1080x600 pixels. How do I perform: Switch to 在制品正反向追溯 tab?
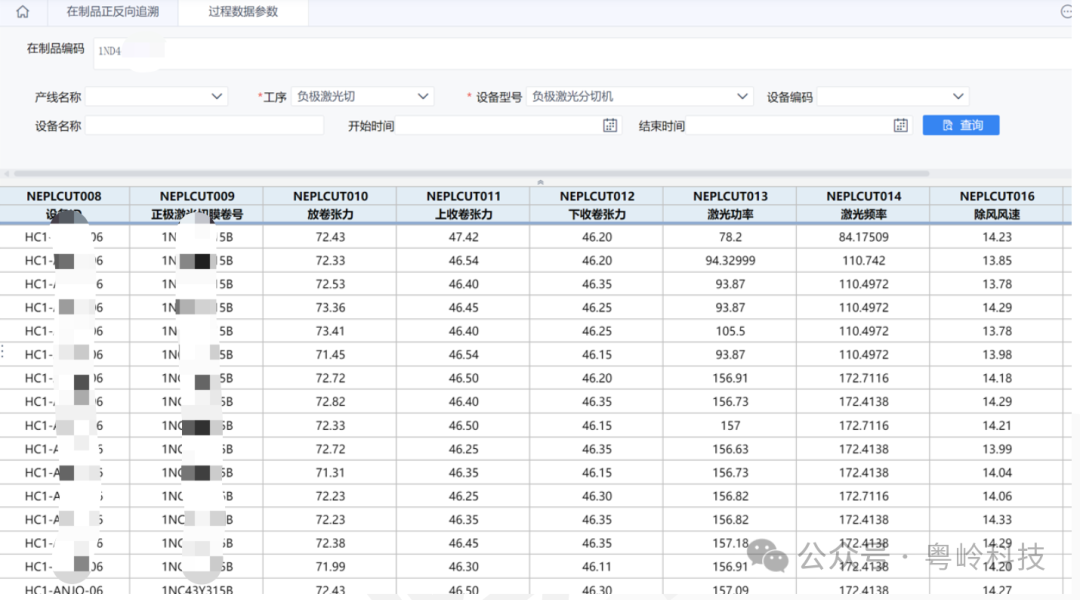click(112, 12)
